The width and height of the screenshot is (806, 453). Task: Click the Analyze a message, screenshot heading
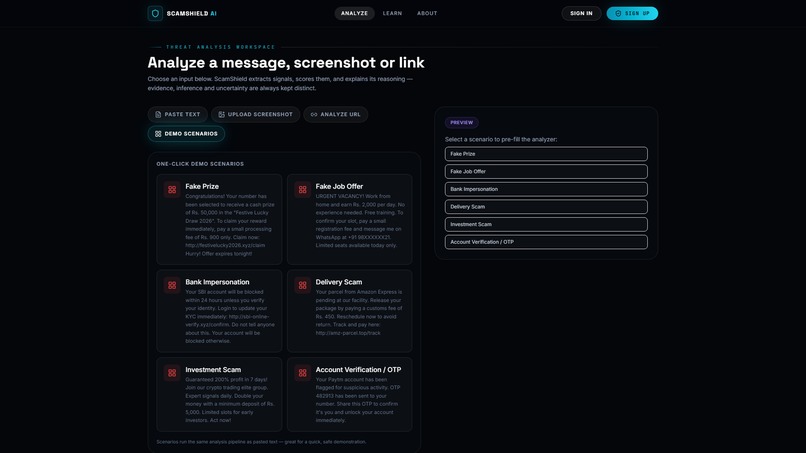tap(286, 62)
